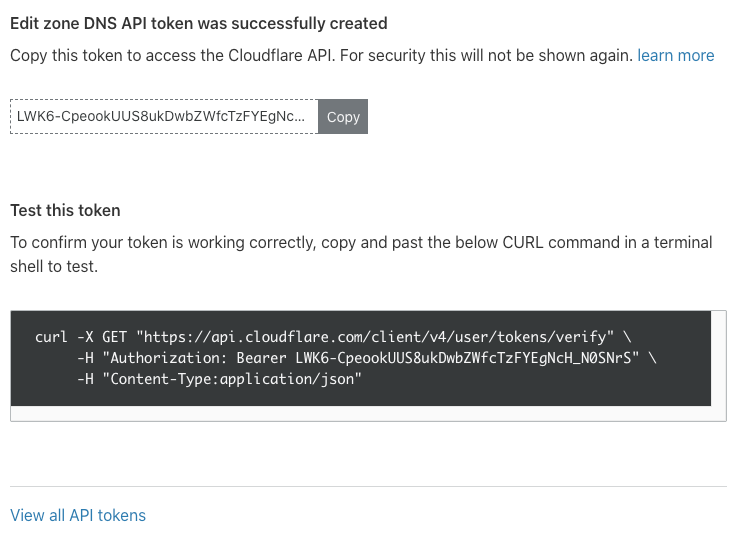Click the horizontal divider above View all tokens

click(368, 487)
